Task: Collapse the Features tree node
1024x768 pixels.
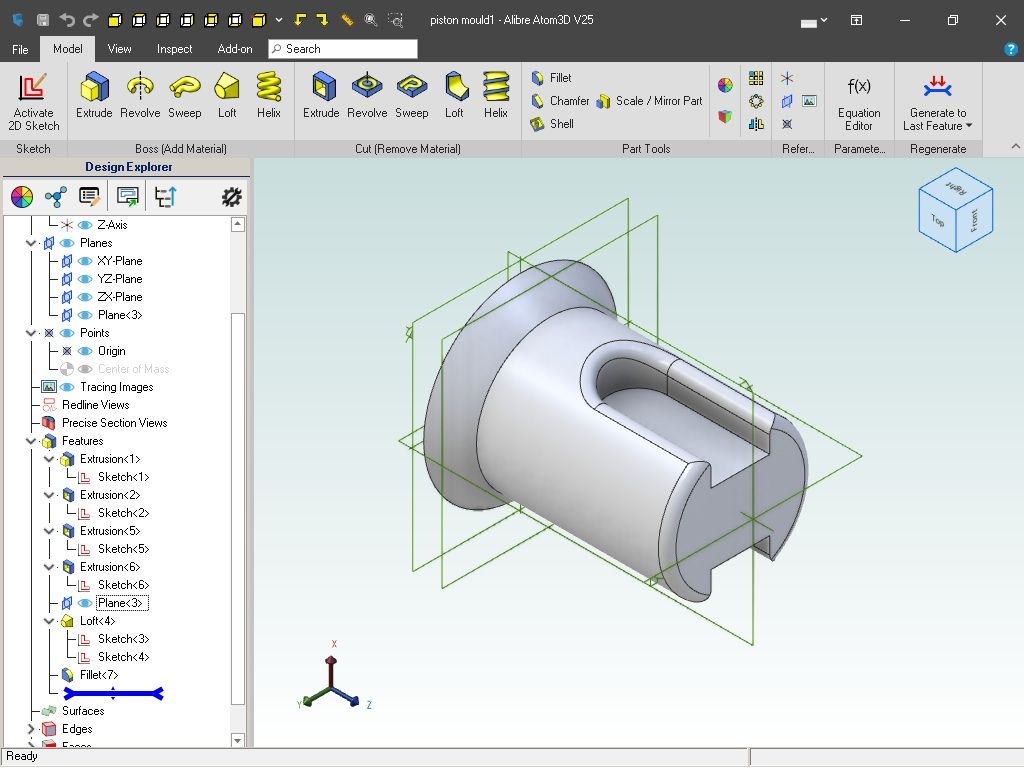Action: [31, 441]
